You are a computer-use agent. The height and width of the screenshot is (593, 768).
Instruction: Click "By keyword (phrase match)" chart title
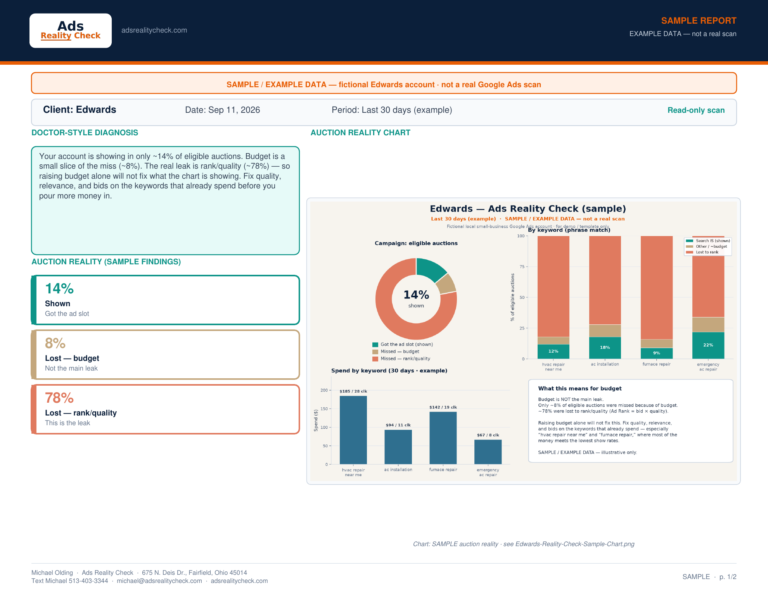pos(569,230)
